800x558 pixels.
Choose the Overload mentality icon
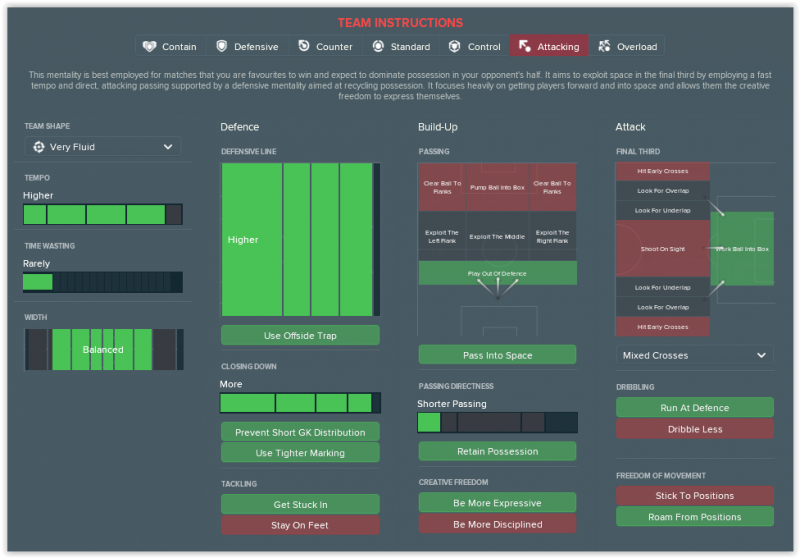point(605,46)
